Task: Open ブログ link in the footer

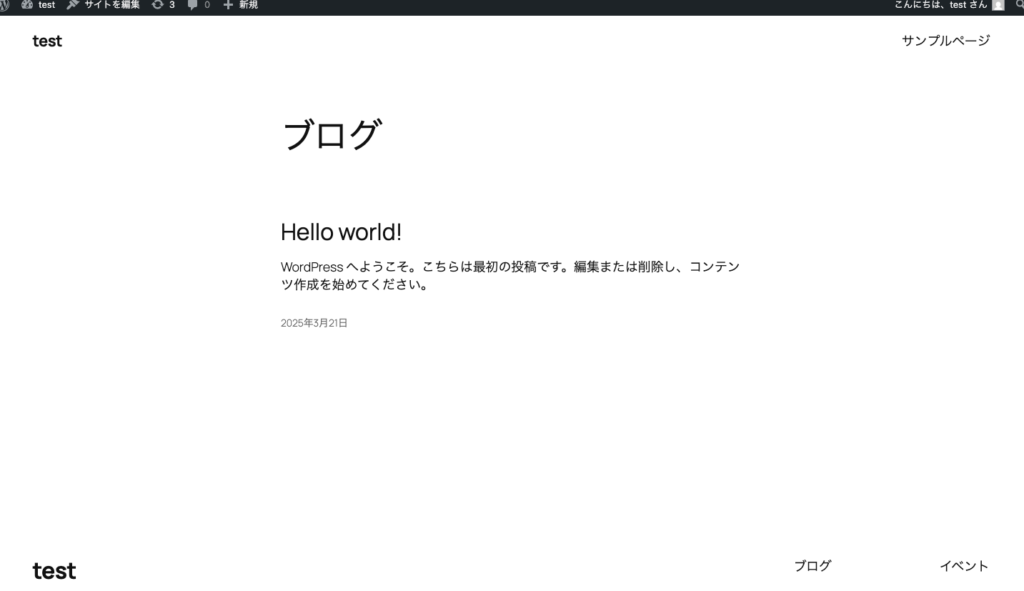Action: 812,566
